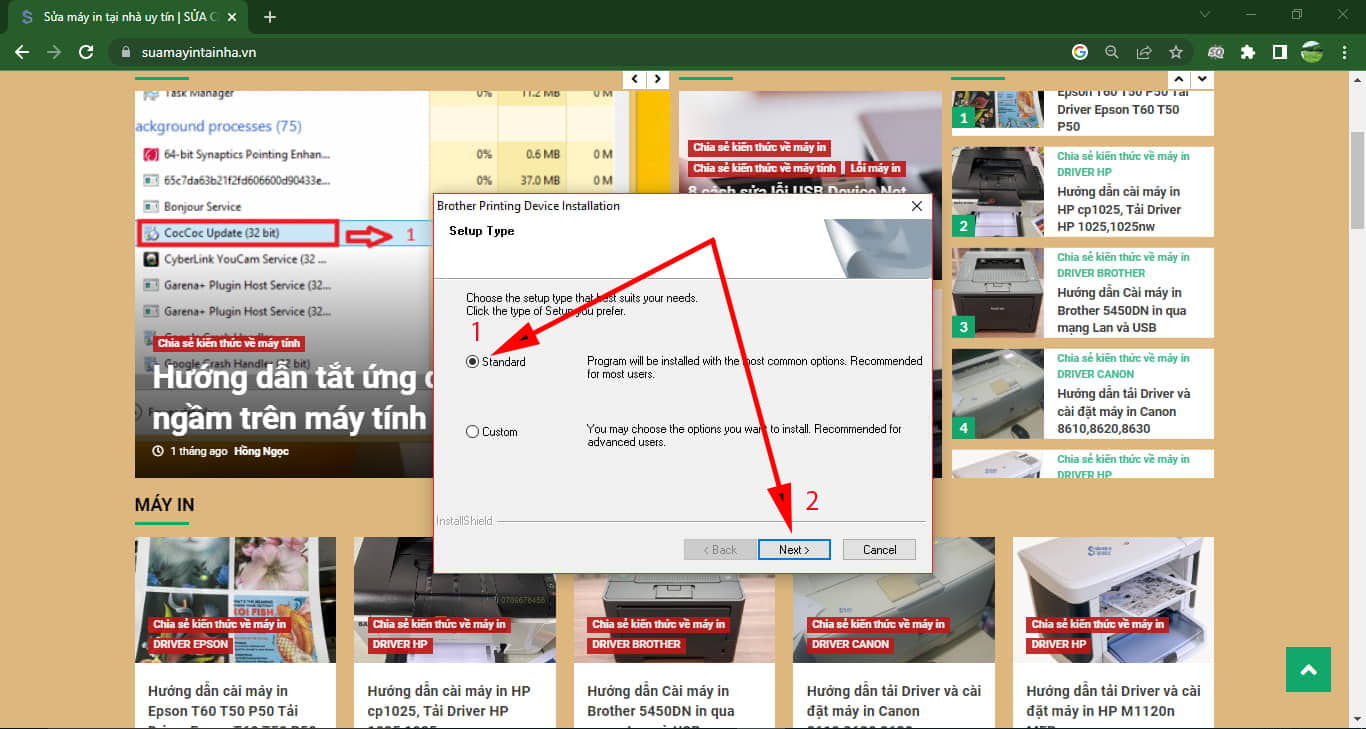This screenshot has width=1366, height=729.
Task: Select the Custom setup type
Action: pos(473,432)
